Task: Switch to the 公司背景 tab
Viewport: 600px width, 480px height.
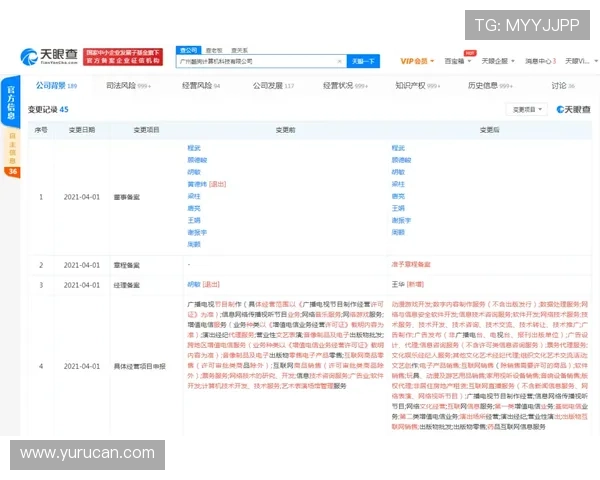Action: (x=56, y=86)
